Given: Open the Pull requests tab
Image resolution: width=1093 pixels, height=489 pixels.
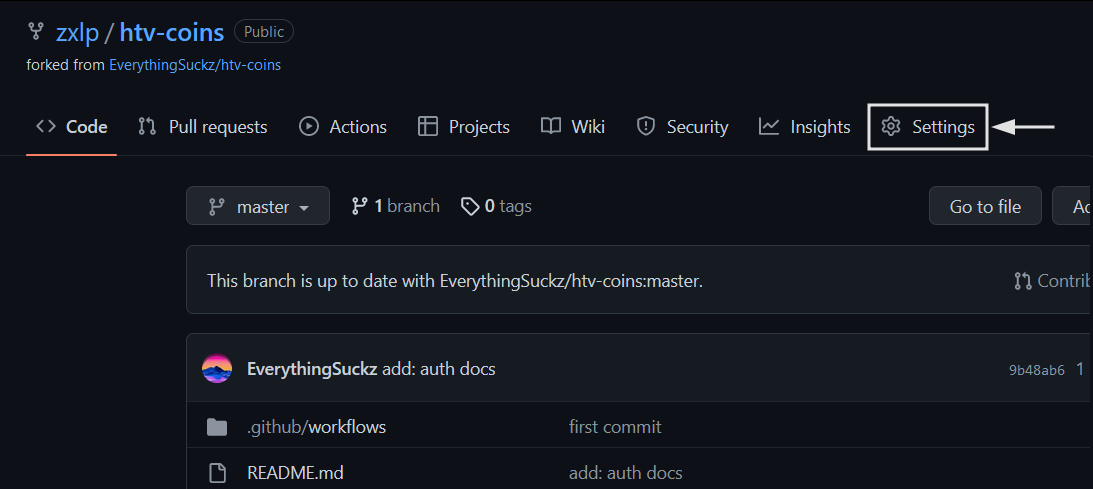Looking at the screenshot, I should pos(203,127).
